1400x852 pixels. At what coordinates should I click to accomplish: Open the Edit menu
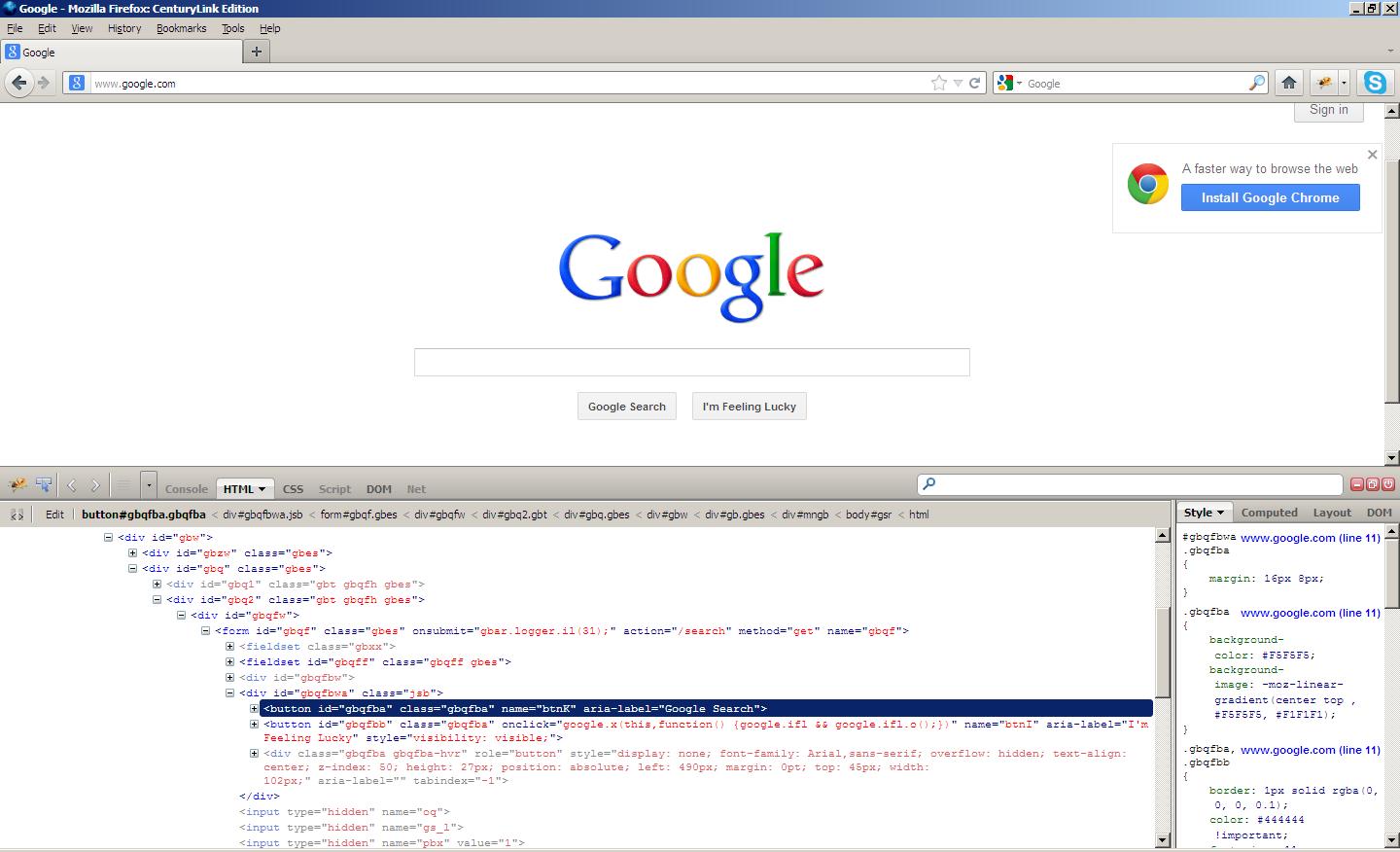click(x=47, y=28)
